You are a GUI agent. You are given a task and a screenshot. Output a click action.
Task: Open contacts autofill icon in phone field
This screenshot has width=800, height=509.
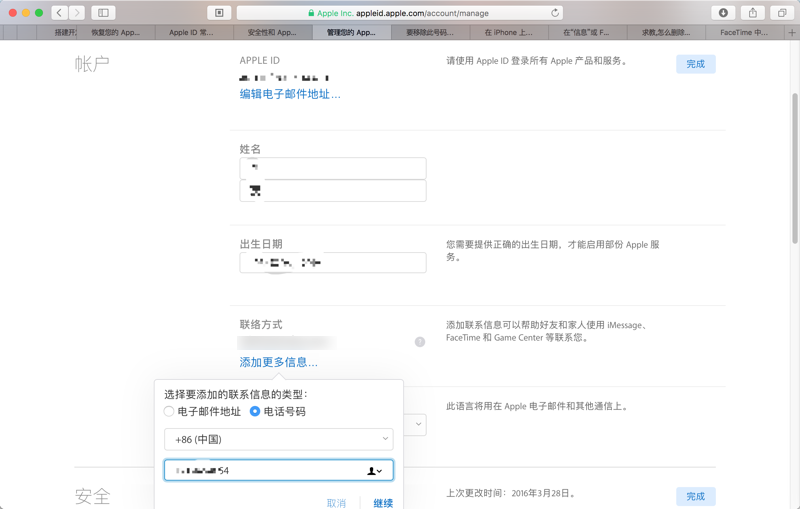point(374,471)
